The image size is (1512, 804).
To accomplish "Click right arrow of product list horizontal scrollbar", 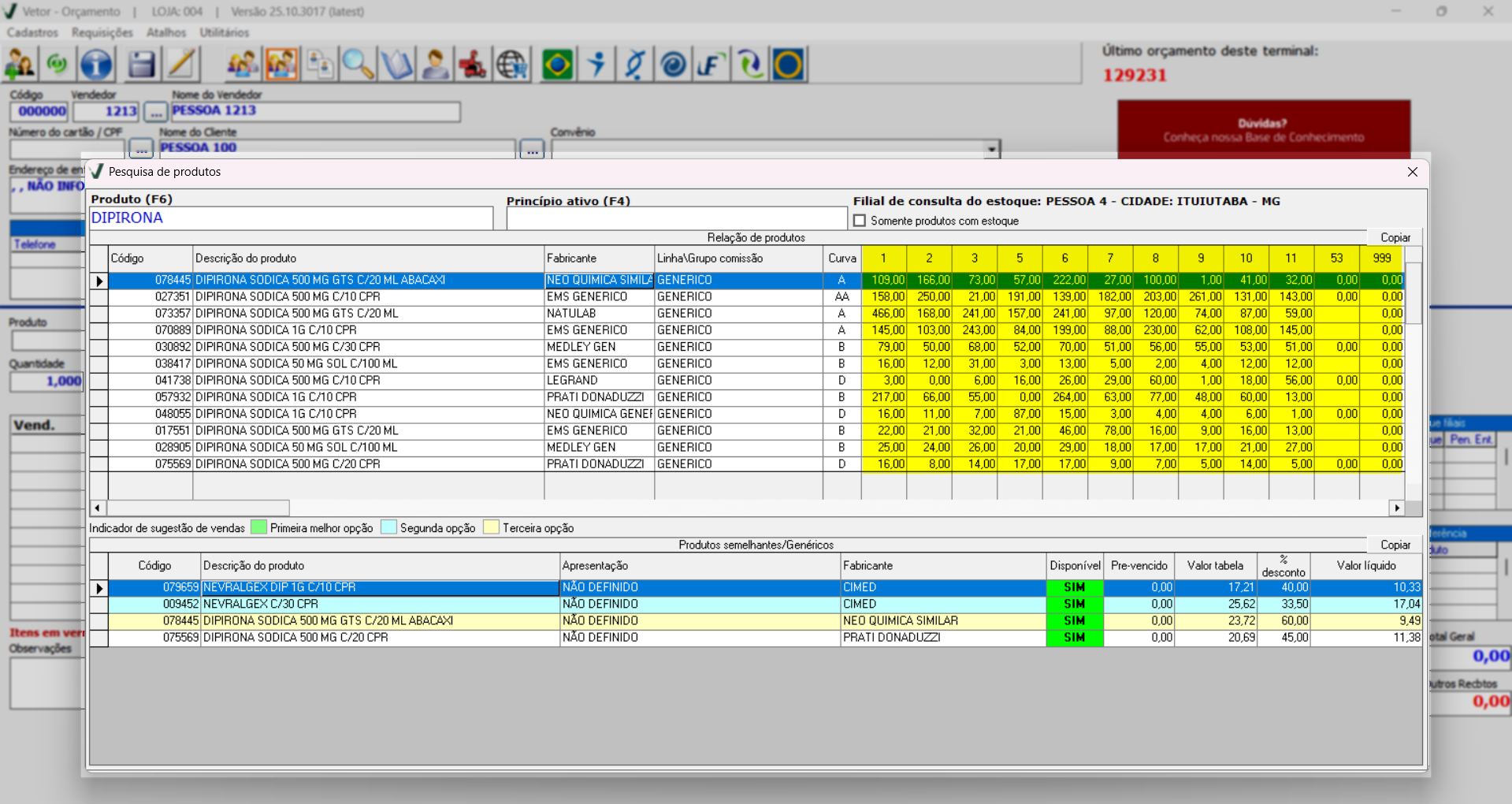I will point(1397,508).
